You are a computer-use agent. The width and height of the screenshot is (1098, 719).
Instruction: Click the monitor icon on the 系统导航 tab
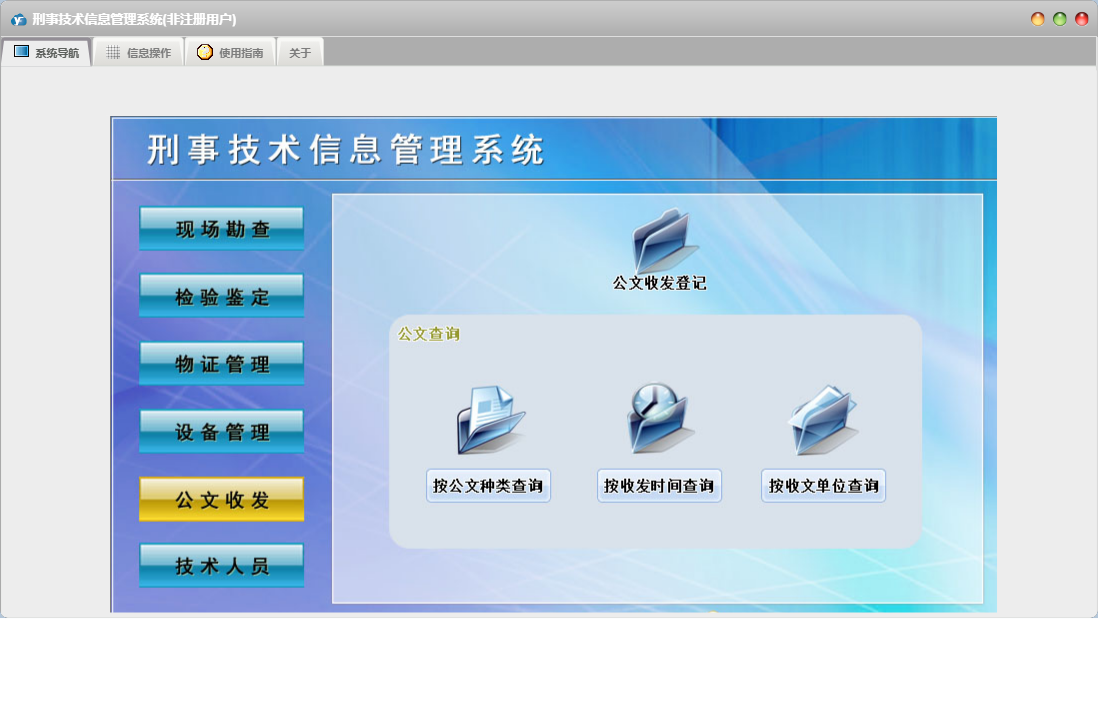[x=22, y=52]
